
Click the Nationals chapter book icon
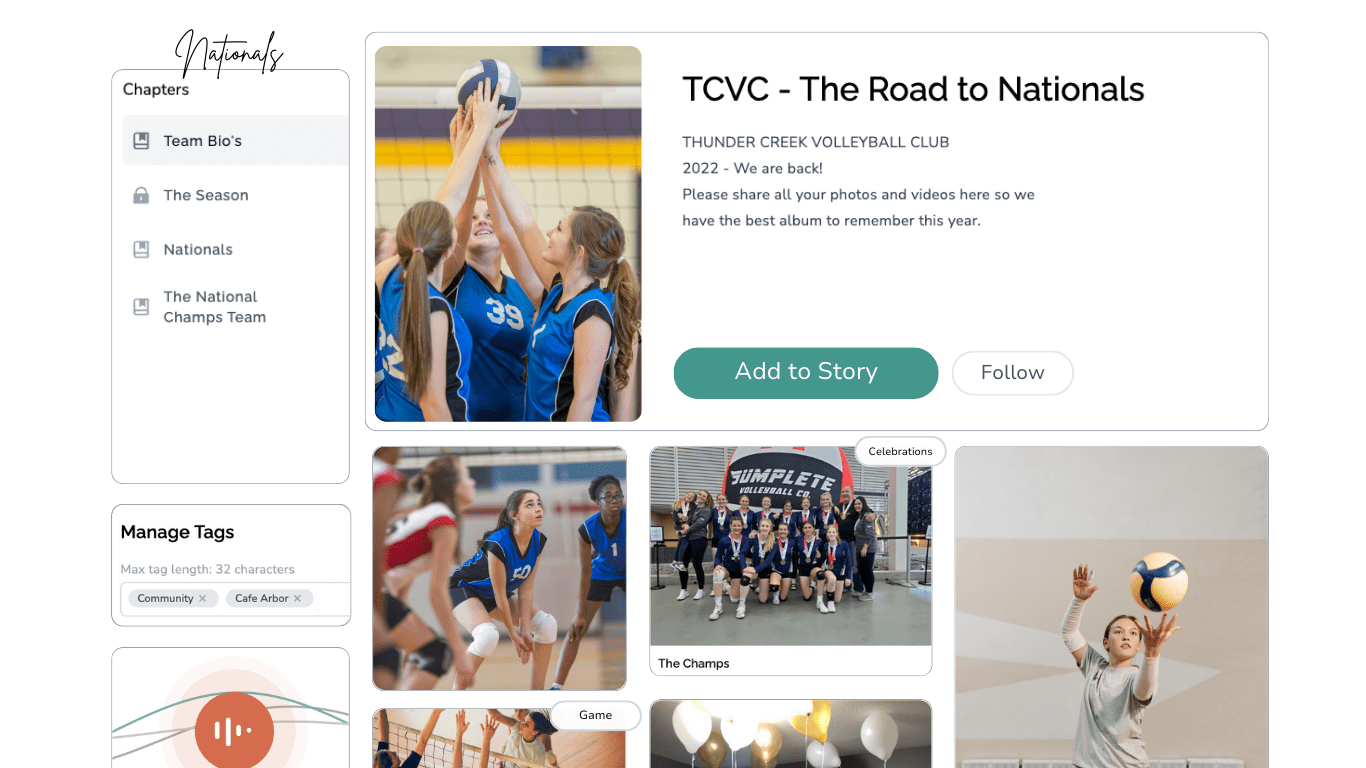point(142,249)
